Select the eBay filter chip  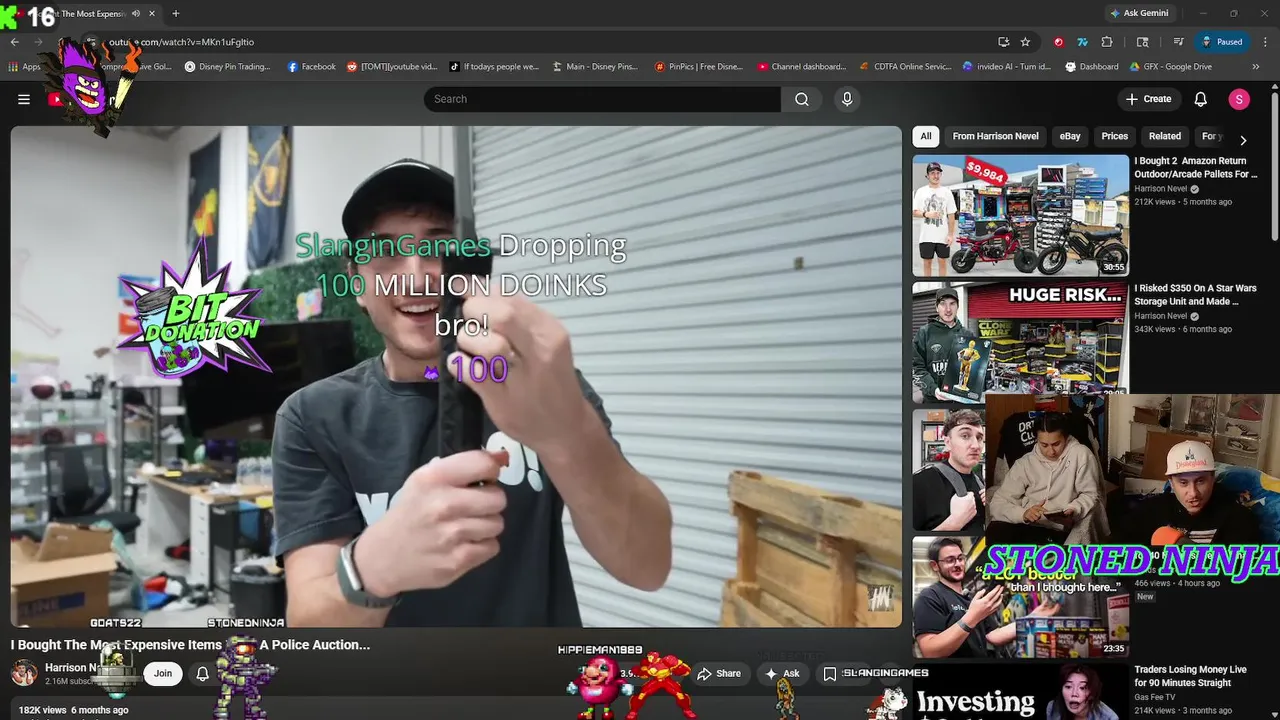(1070, 136)
